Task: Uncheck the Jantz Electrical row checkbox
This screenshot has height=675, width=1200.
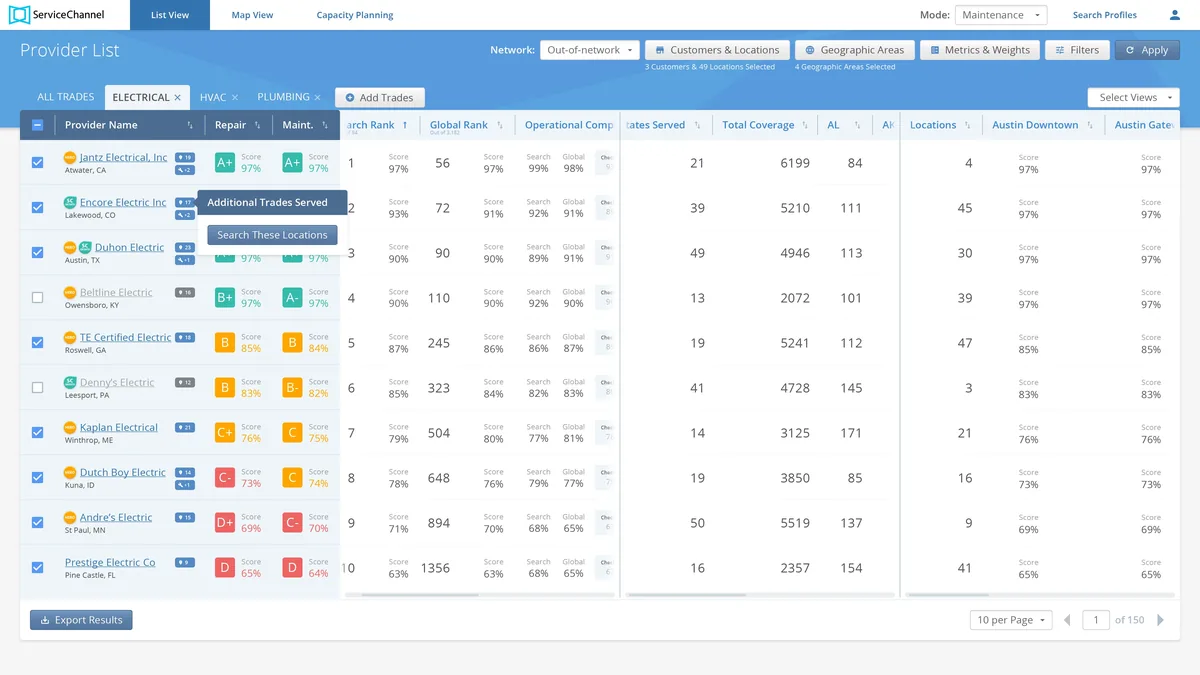Action: click(38, 162)
